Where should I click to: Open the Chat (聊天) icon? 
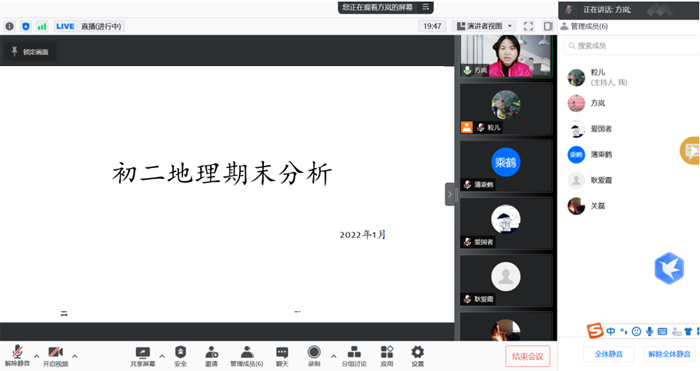pos(282,356)
